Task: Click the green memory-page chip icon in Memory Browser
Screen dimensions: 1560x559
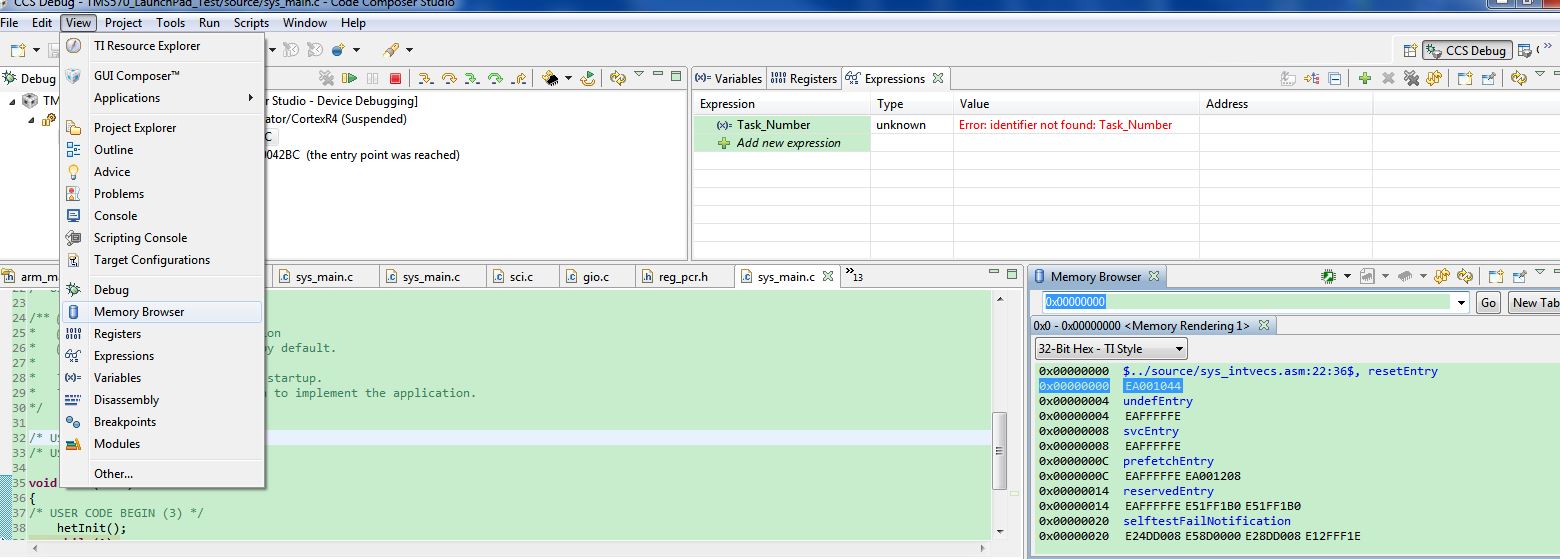Action: (1328, 276)
